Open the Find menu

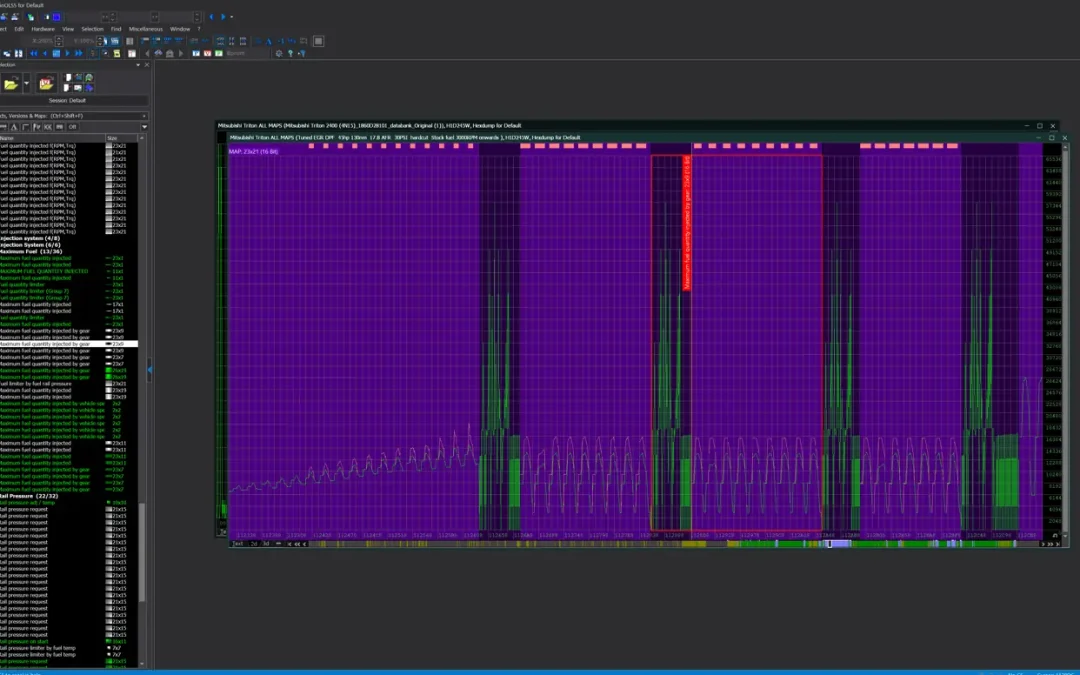116,29
